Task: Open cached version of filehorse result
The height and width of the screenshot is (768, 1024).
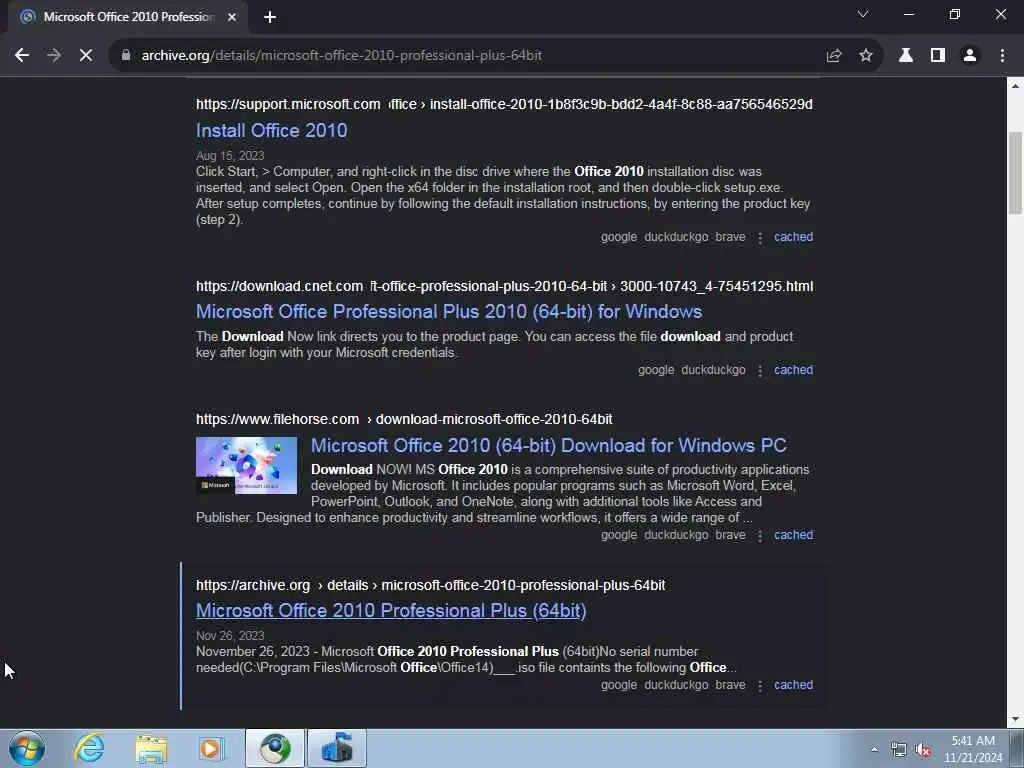Action: pos(793,535)
